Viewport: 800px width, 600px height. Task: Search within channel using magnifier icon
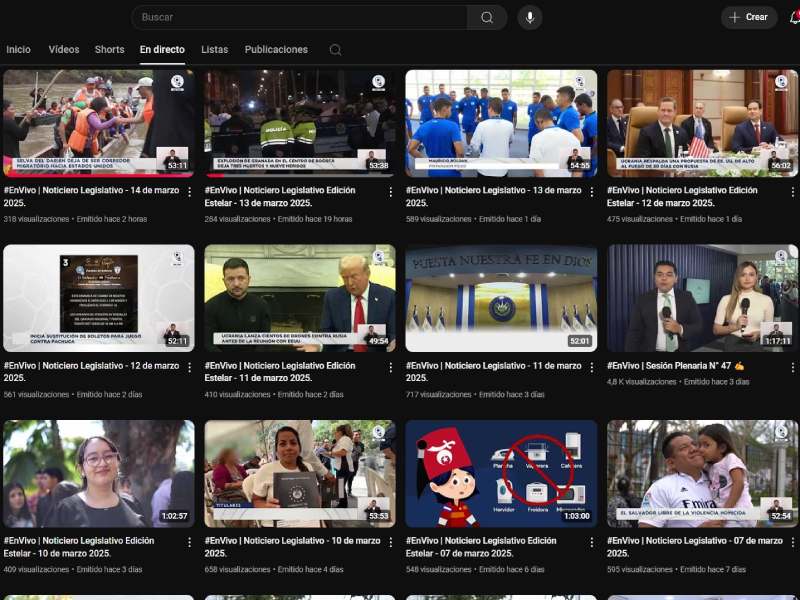pyautogui.click(x=335, y=50)
